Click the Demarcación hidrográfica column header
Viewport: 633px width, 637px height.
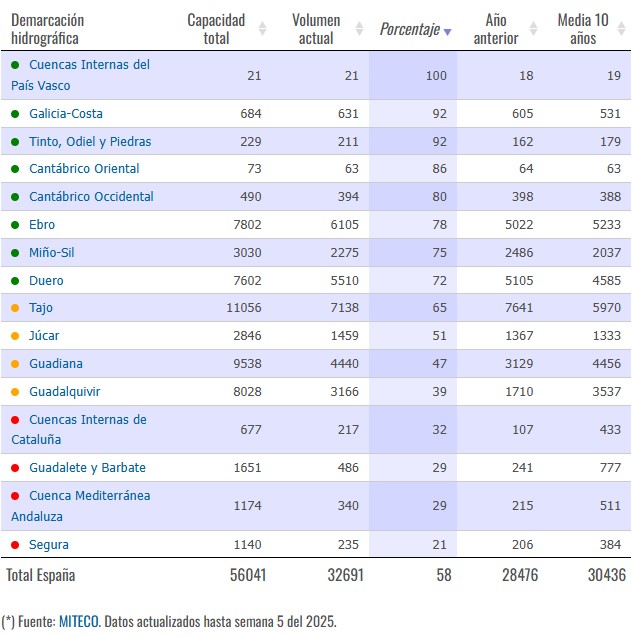48,29
